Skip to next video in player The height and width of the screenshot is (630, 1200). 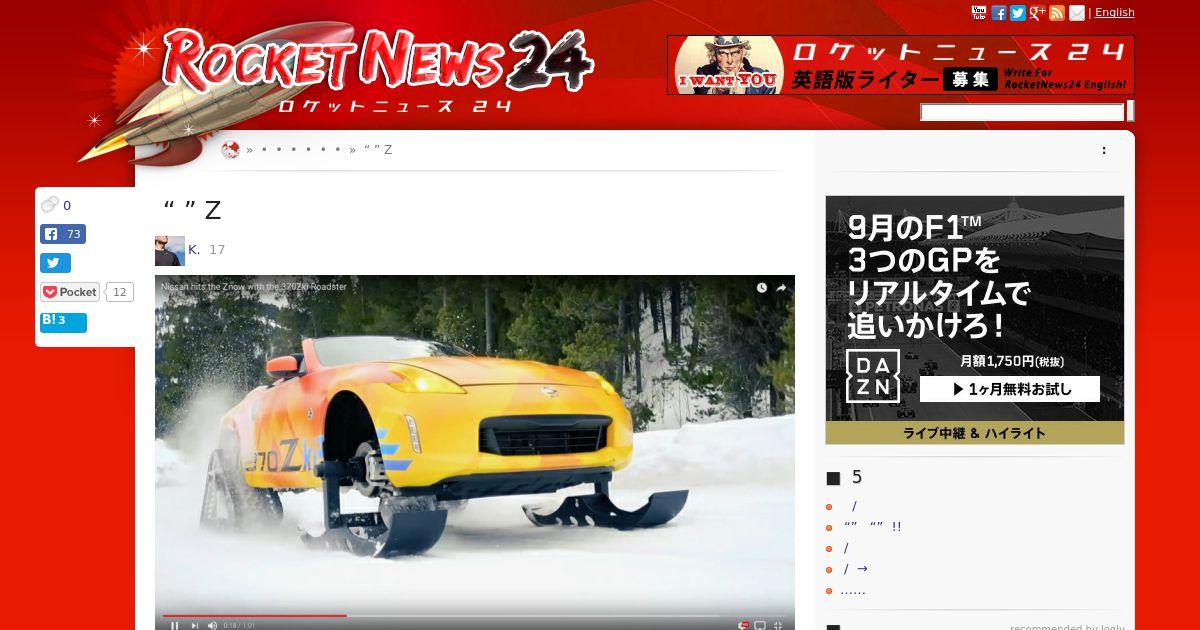tap(195, 626)
